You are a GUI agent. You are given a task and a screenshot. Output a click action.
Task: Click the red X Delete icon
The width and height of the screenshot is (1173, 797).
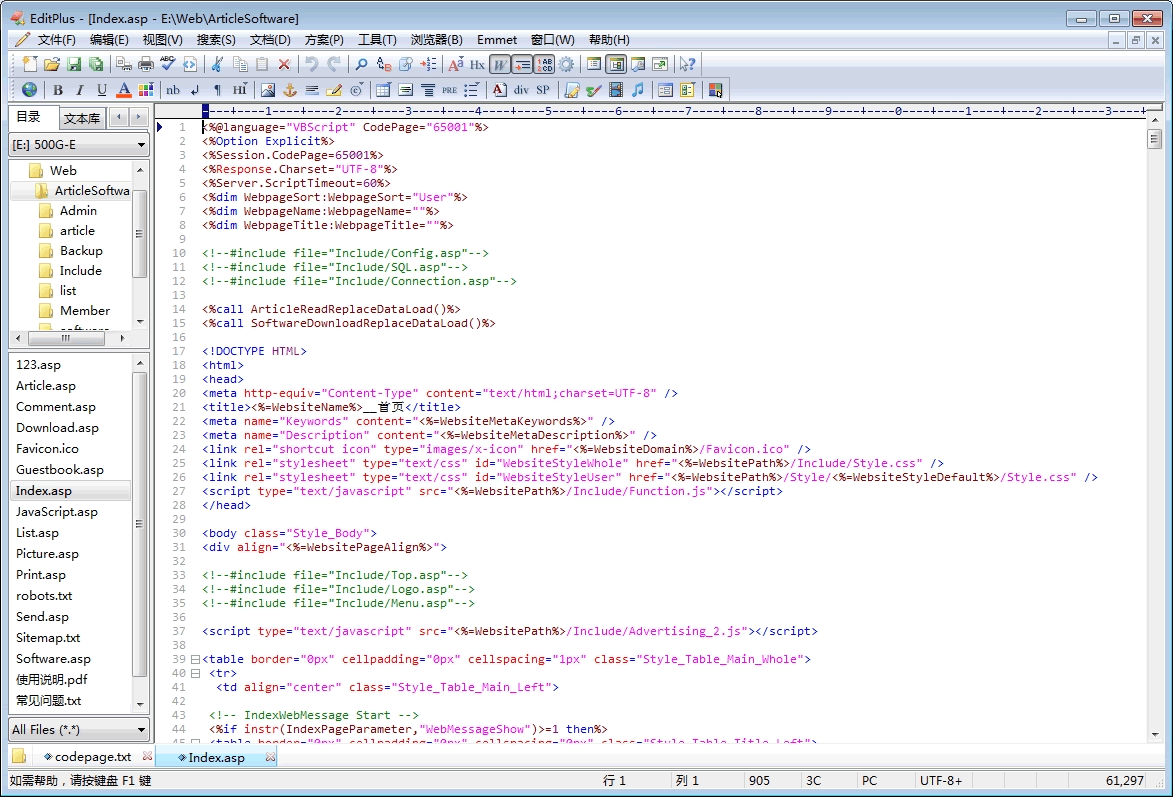pos(284,64)
